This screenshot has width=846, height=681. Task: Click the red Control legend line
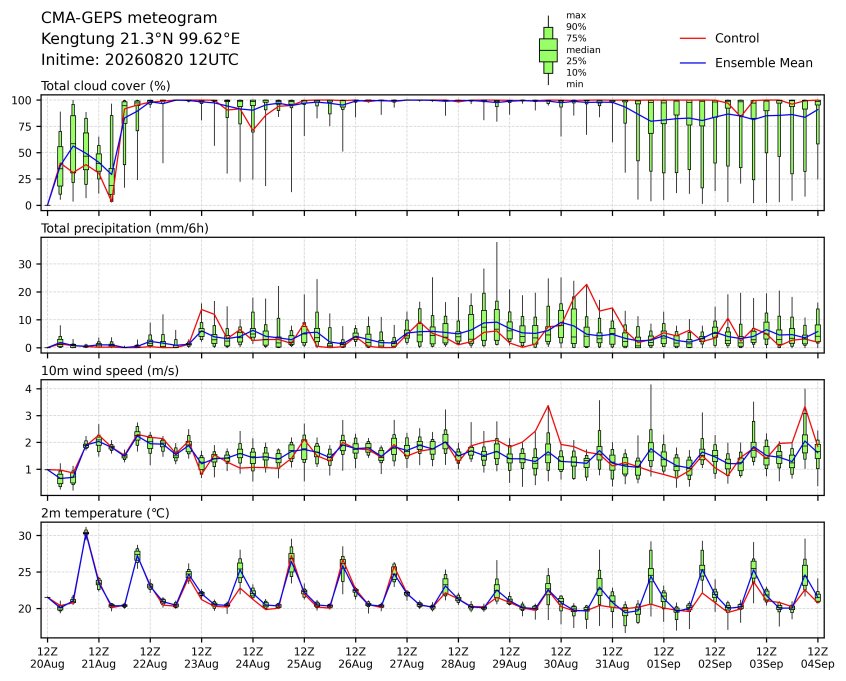coord(693,38)
